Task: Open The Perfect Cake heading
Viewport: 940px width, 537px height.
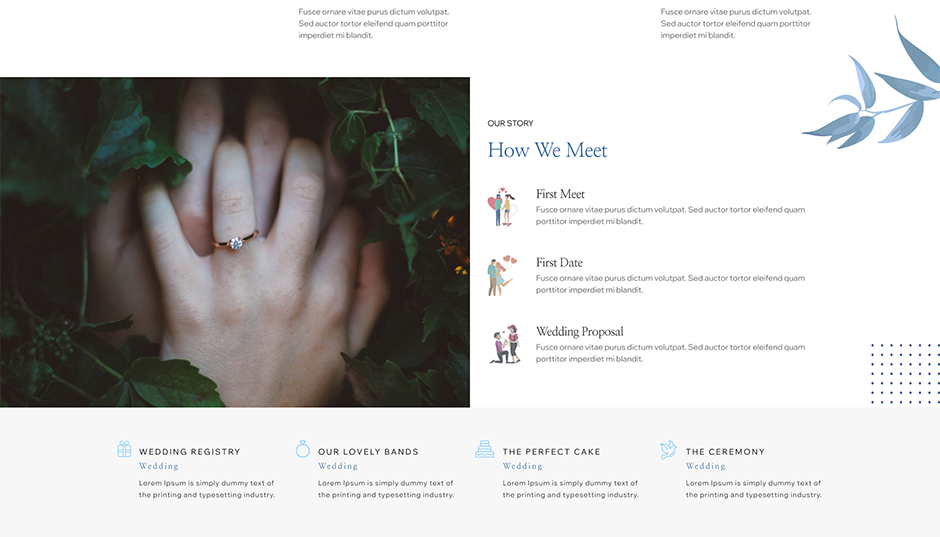Action: pos(552,452)
